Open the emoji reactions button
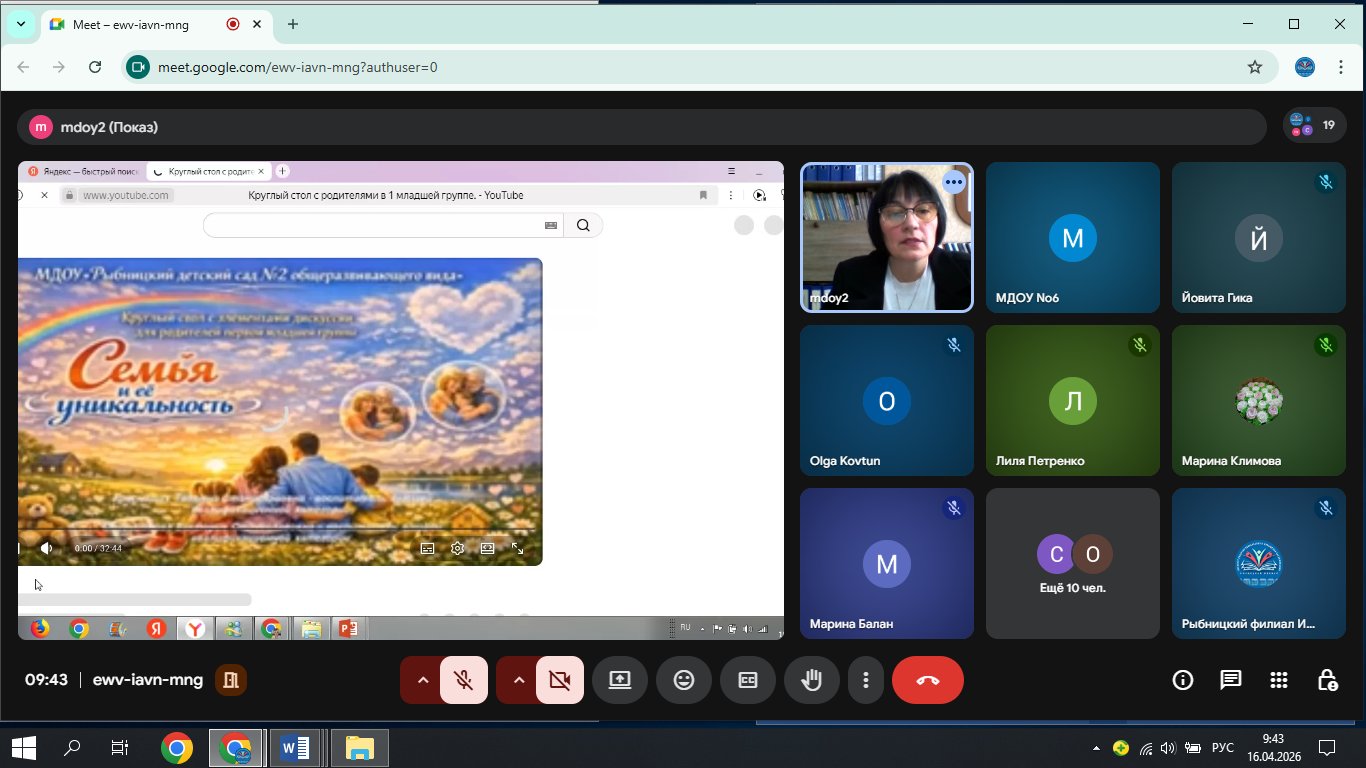The height and width of the screenshot is (768, 1366). pyautogui.click(x=684, y=680)
